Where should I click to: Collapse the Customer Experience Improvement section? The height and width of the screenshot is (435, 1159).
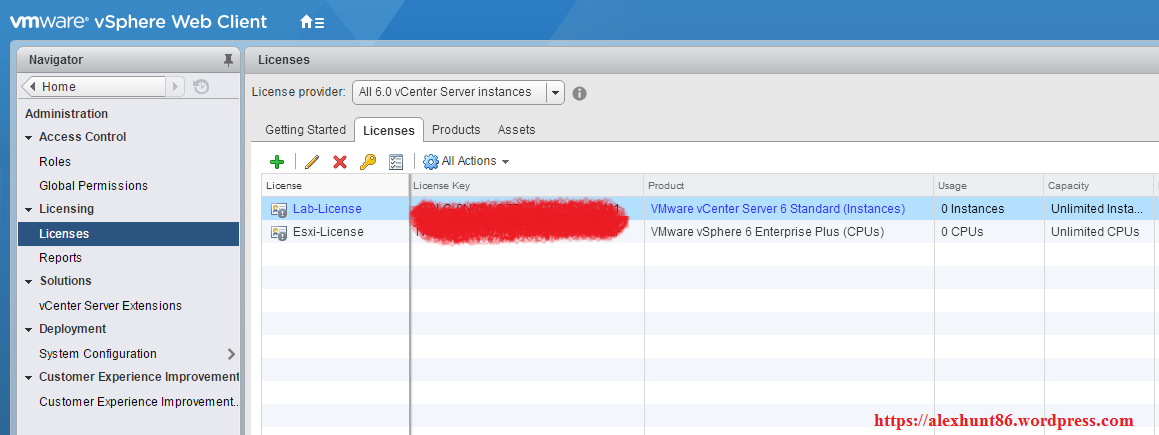[29, 377]
